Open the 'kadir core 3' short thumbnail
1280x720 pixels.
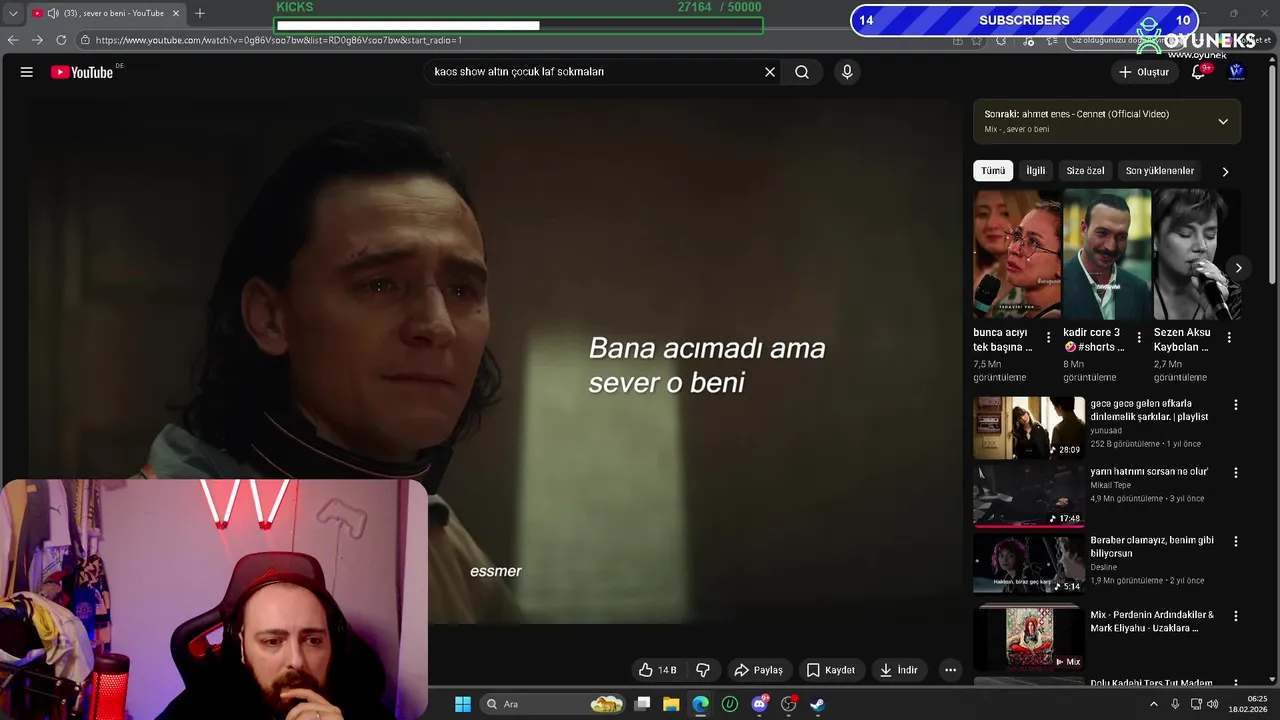click(x=1107, y=255)
